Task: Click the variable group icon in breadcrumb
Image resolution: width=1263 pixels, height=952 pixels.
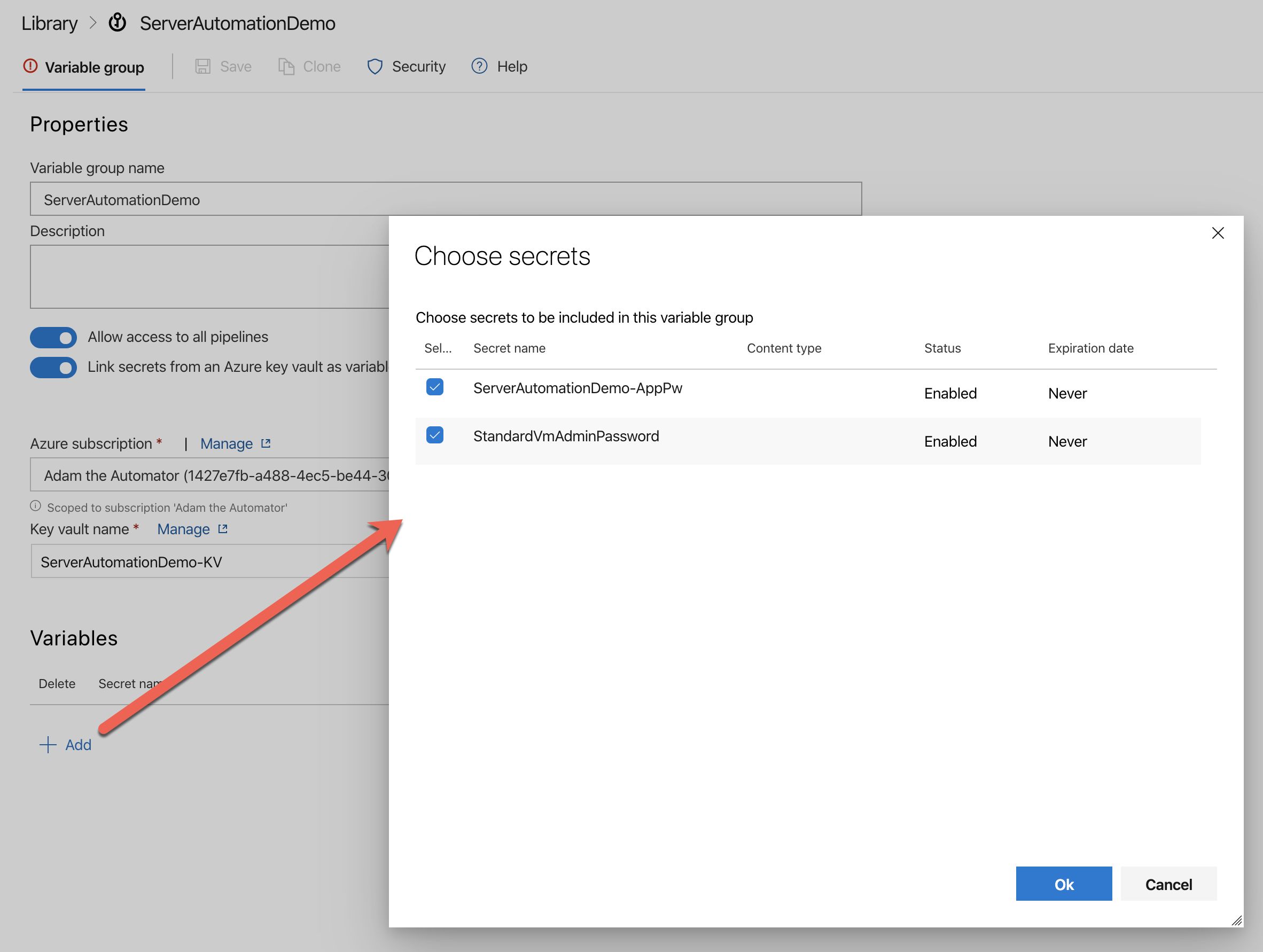Action: (x=118, y=23)
